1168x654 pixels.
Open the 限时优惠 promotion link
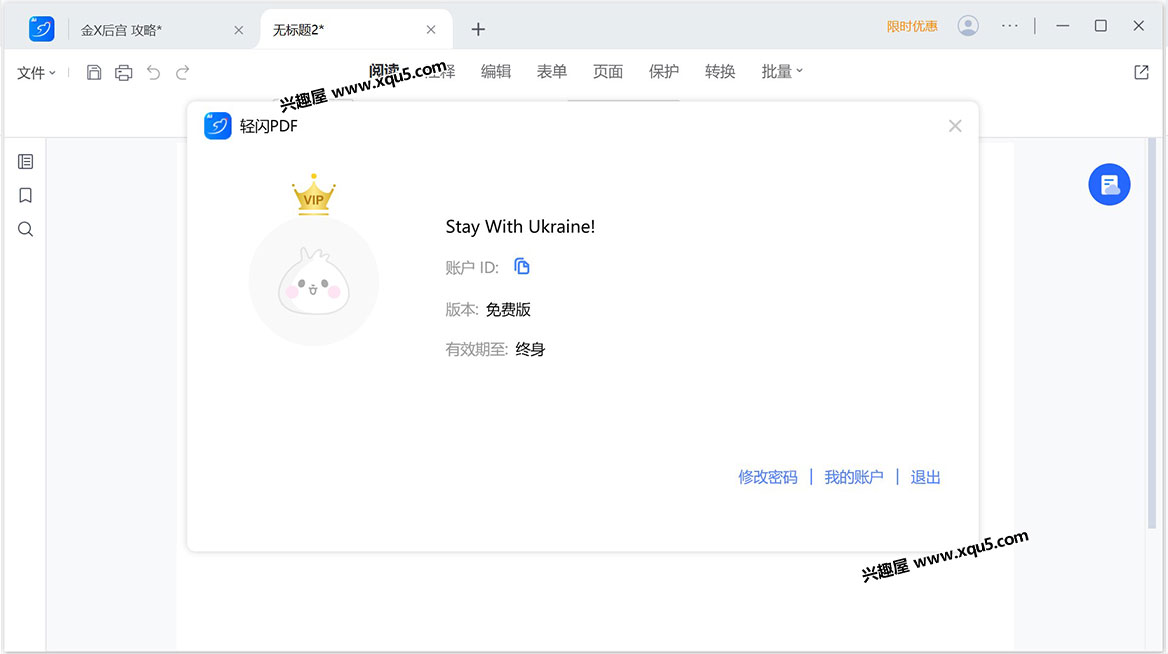point(912,27)
